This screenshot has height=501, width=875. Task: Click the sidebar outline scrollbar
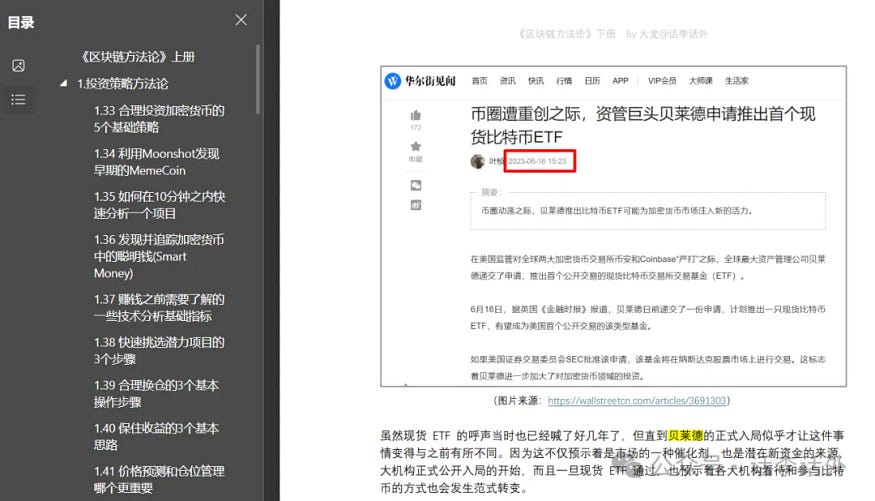click(258, 79)
